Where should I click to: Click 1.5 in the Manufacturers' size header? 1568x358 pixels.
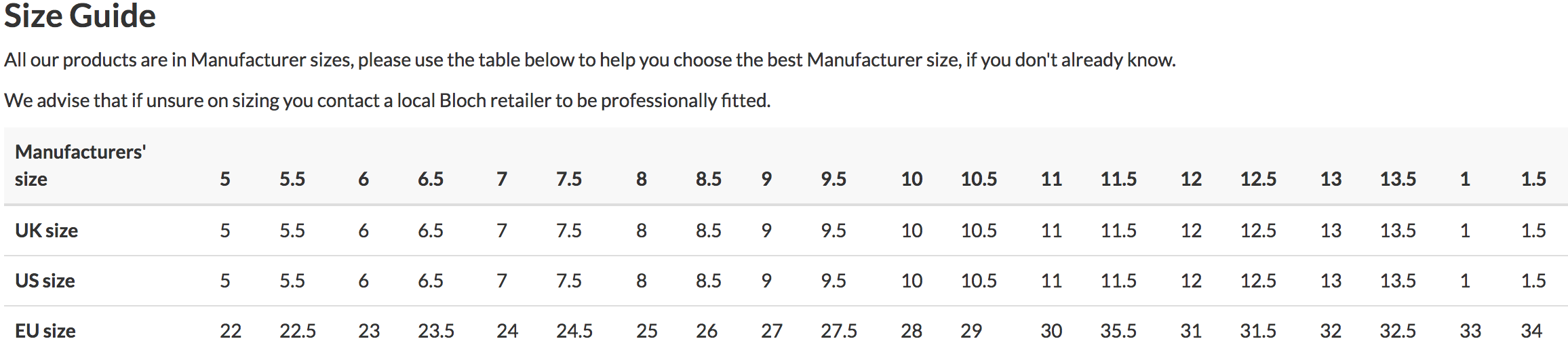click(1533, 179)
